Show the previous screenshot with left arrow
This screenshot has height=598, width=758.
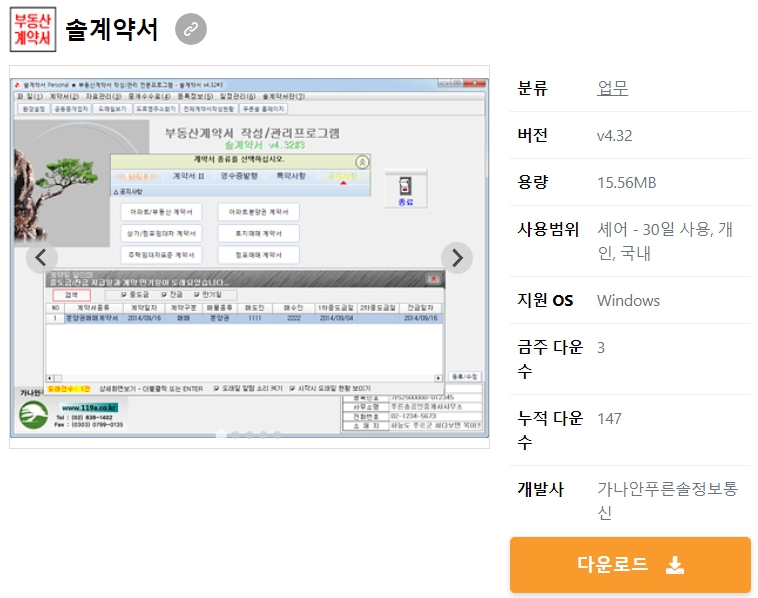(42, 258)
